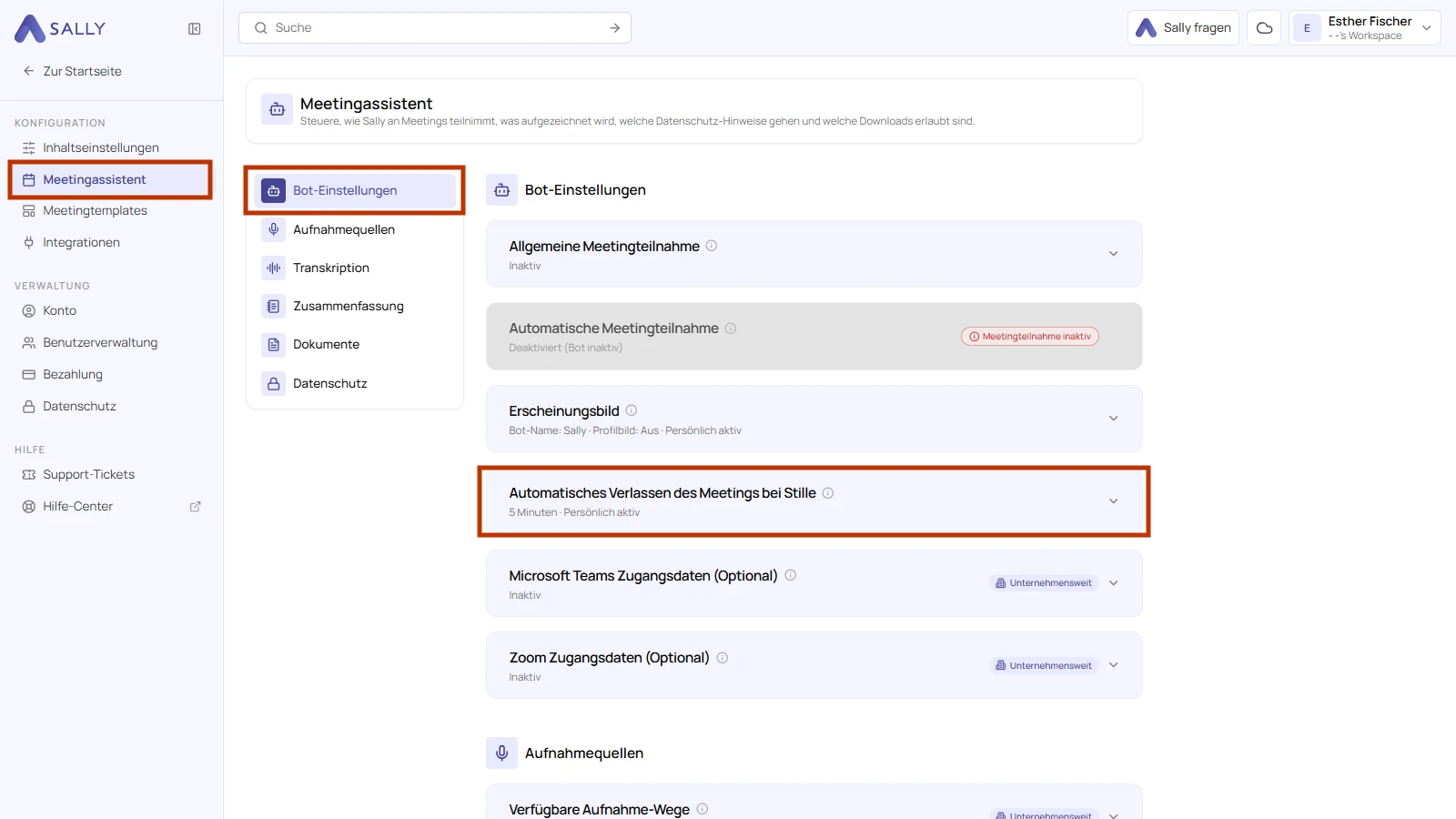This screenshot has height=819, width=1456.
Task: Show info for Automatisches Verlassen bei Stille
Action: point(828,493)
